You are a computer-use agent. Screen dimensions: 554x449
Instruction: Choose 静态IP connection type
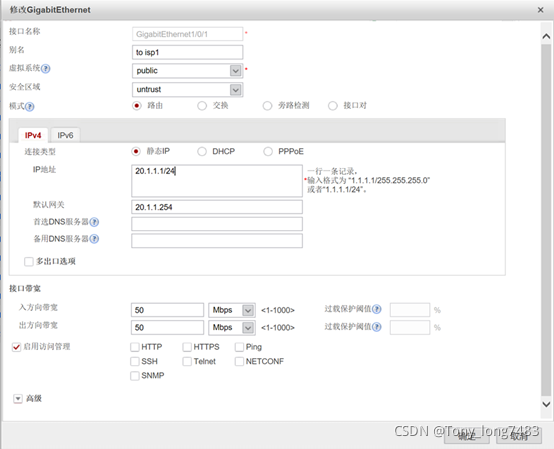(x=136, y=152)
